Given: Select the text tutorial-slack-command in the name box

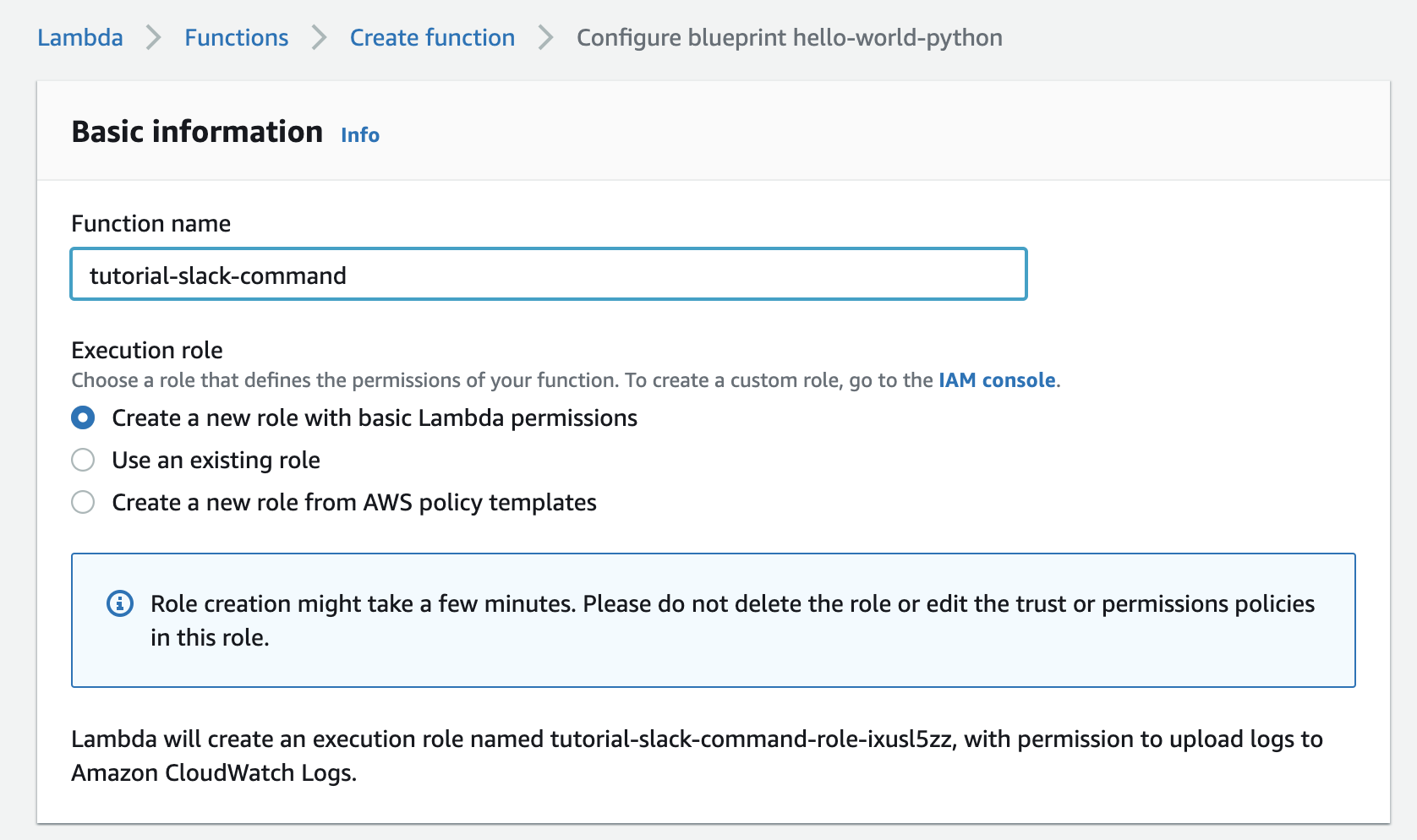Looking at the screenshot, I should click(x=218, y=275).
